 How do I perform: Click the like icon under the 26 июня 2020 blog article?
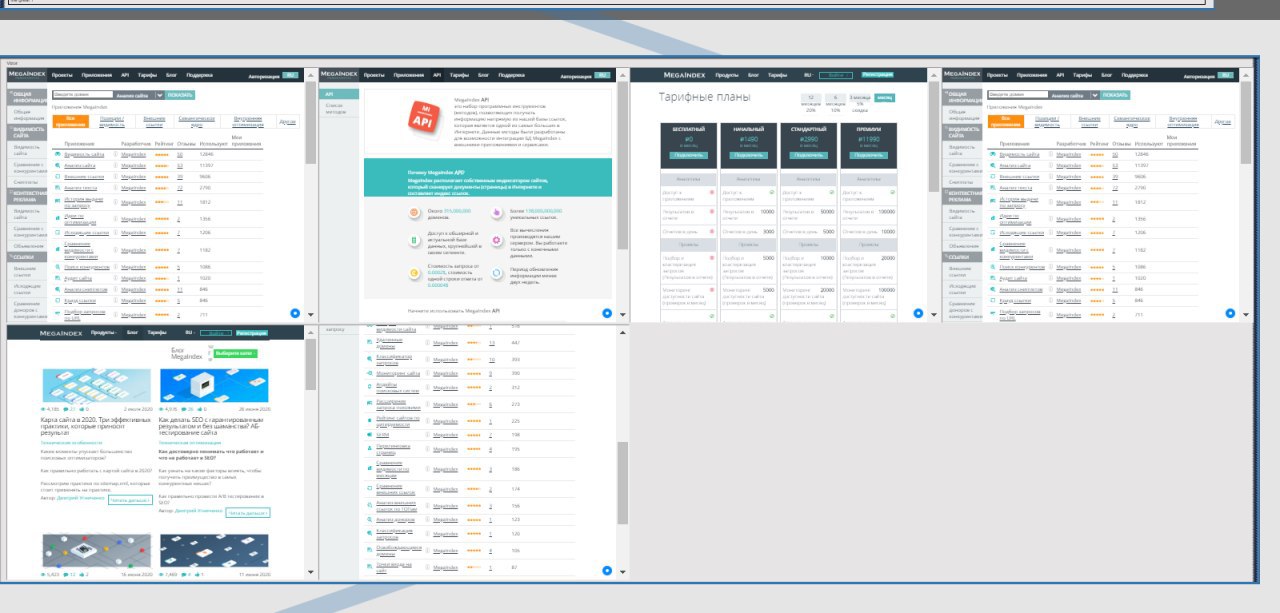(x=199, y=409)
